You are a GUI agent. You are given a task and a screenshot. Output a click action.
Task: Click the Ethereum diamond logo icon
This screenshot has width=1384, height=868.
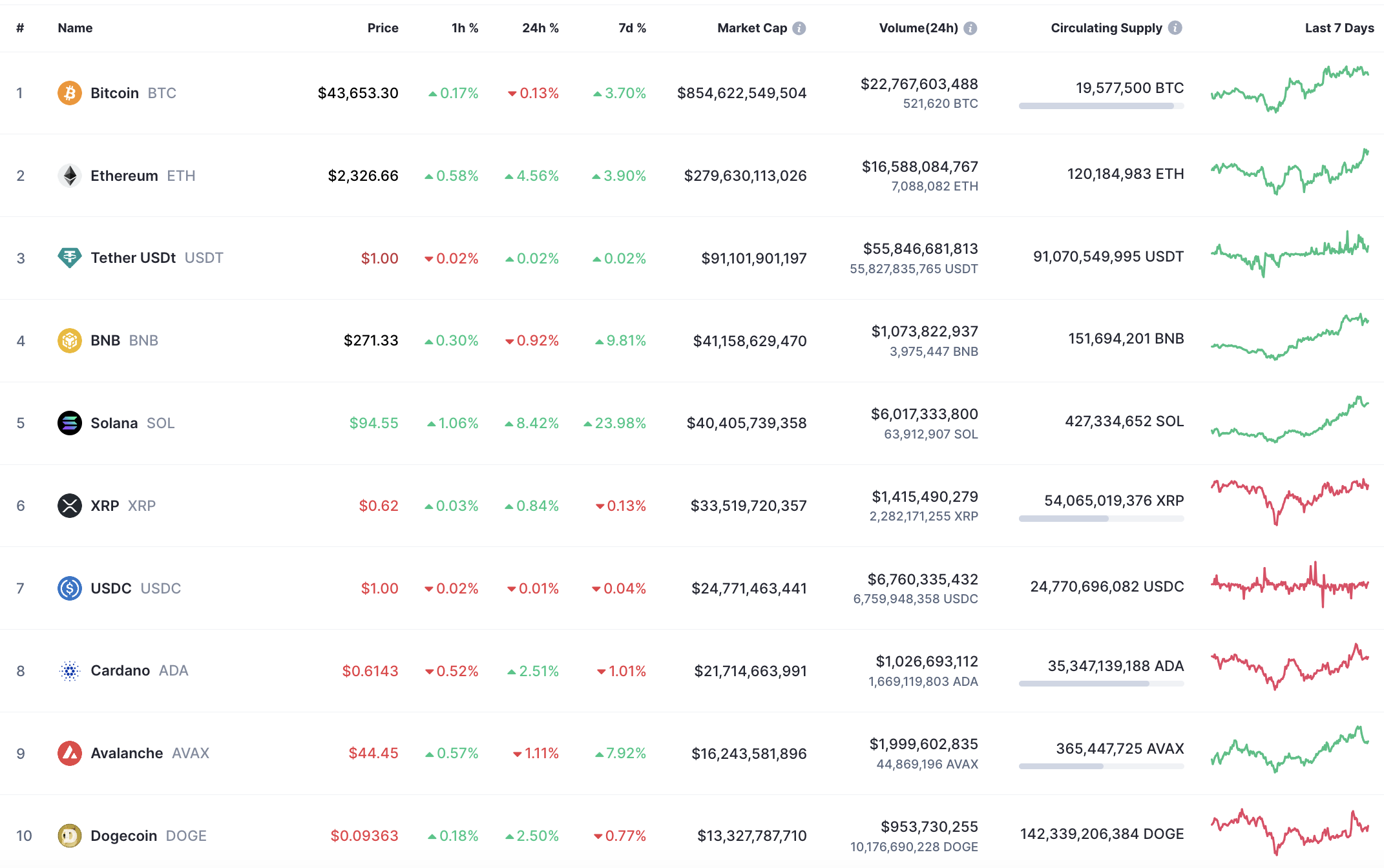(70, 176)
